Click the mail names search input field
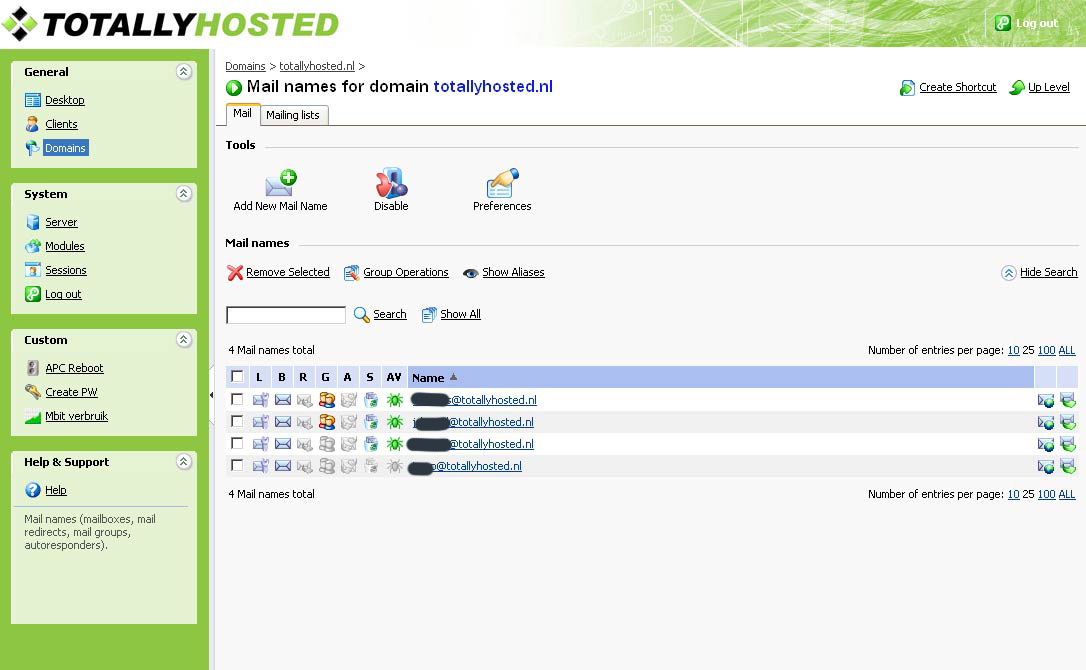 [x=286, y=315]
